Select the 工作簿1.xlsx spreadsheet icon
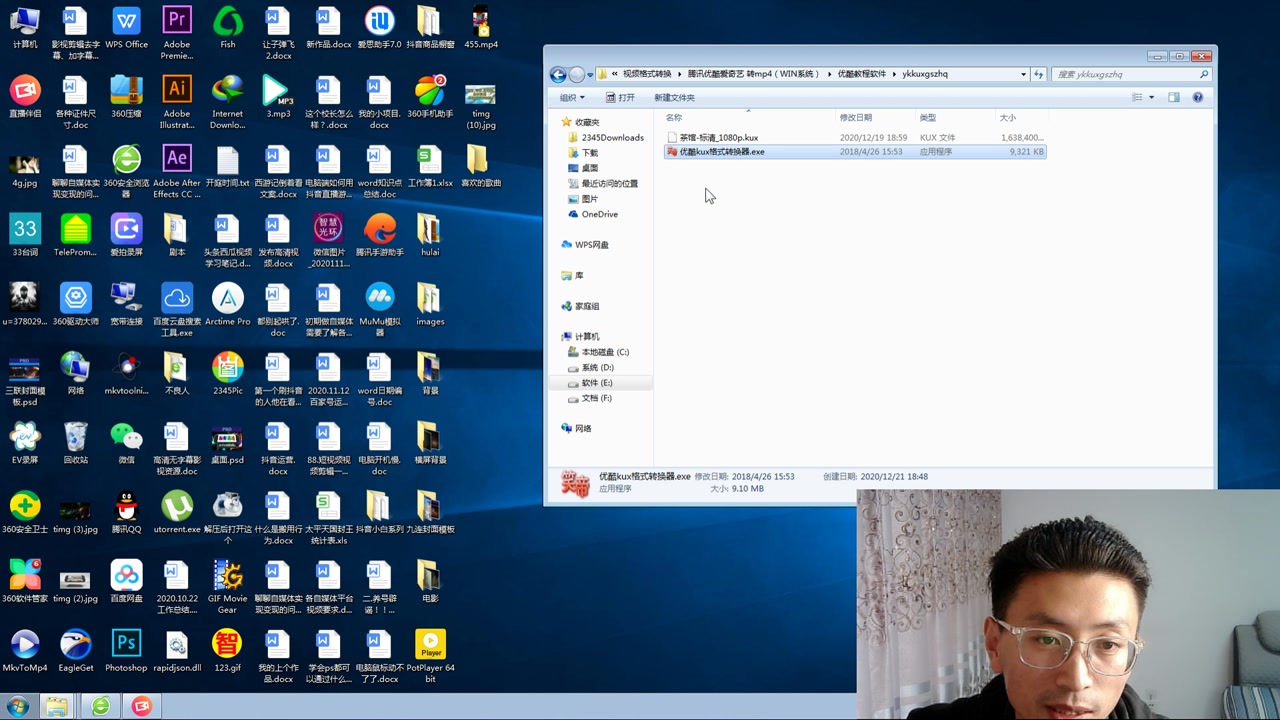 [x=430, y=165]
